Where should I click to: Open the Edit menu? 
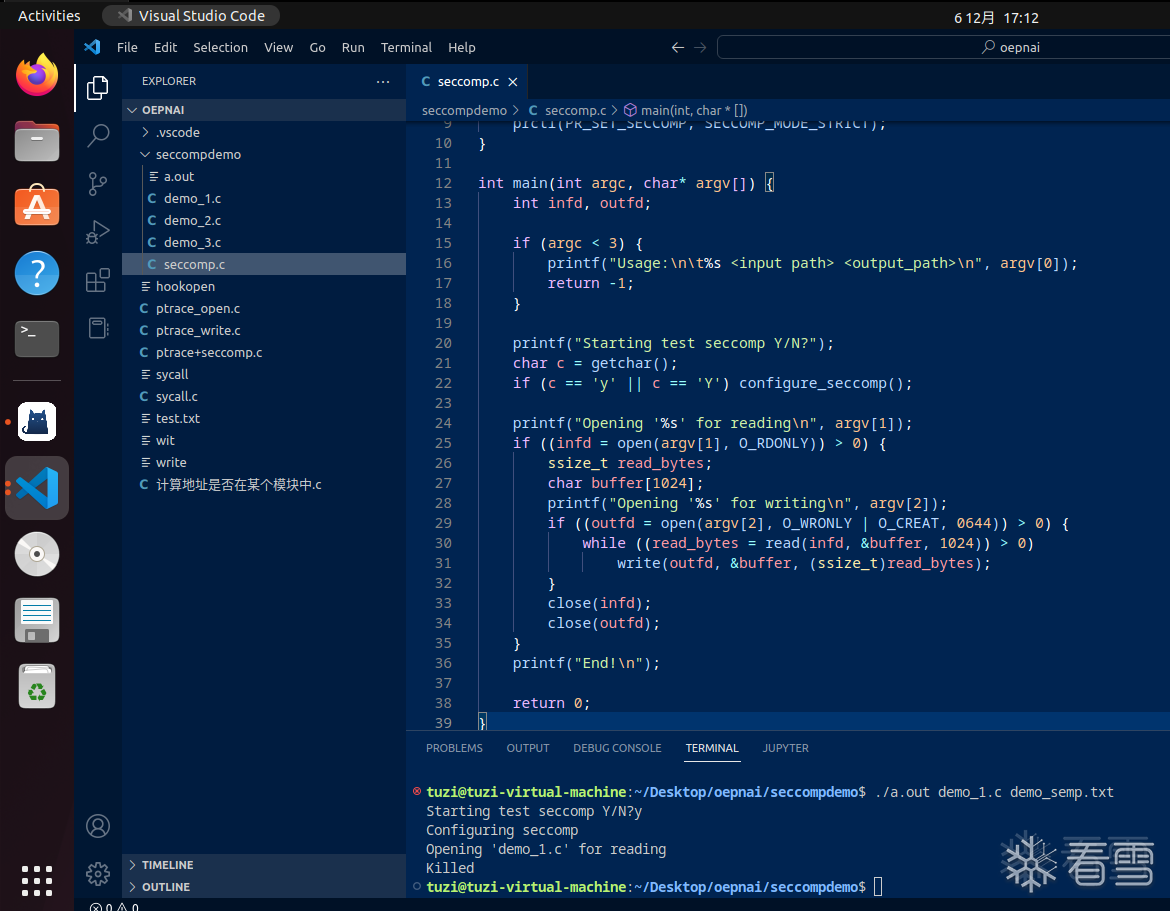(165, 47)
